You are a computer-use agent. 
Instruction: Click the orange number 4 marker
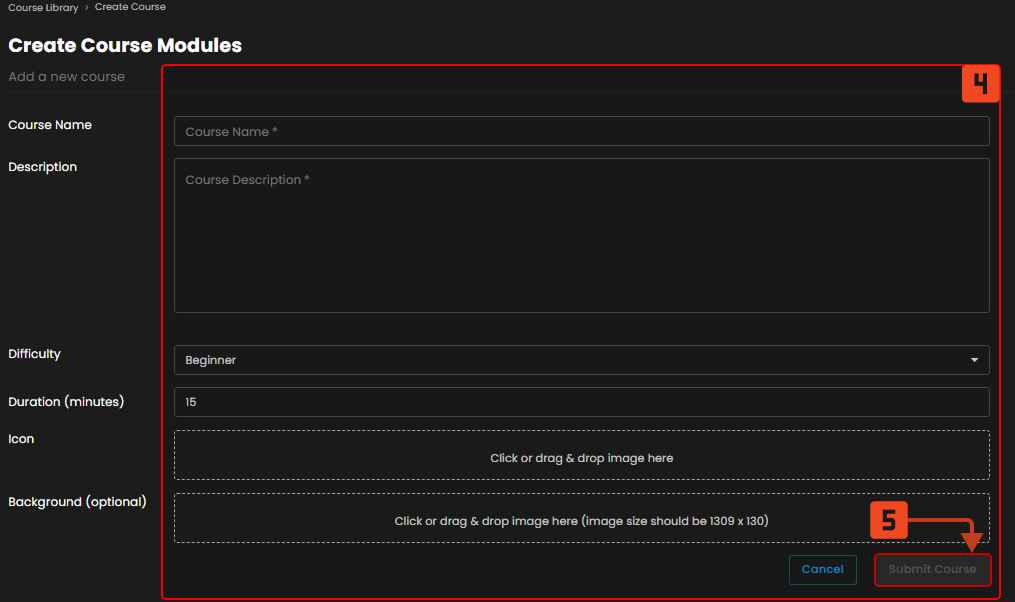(x=981, y=84)
